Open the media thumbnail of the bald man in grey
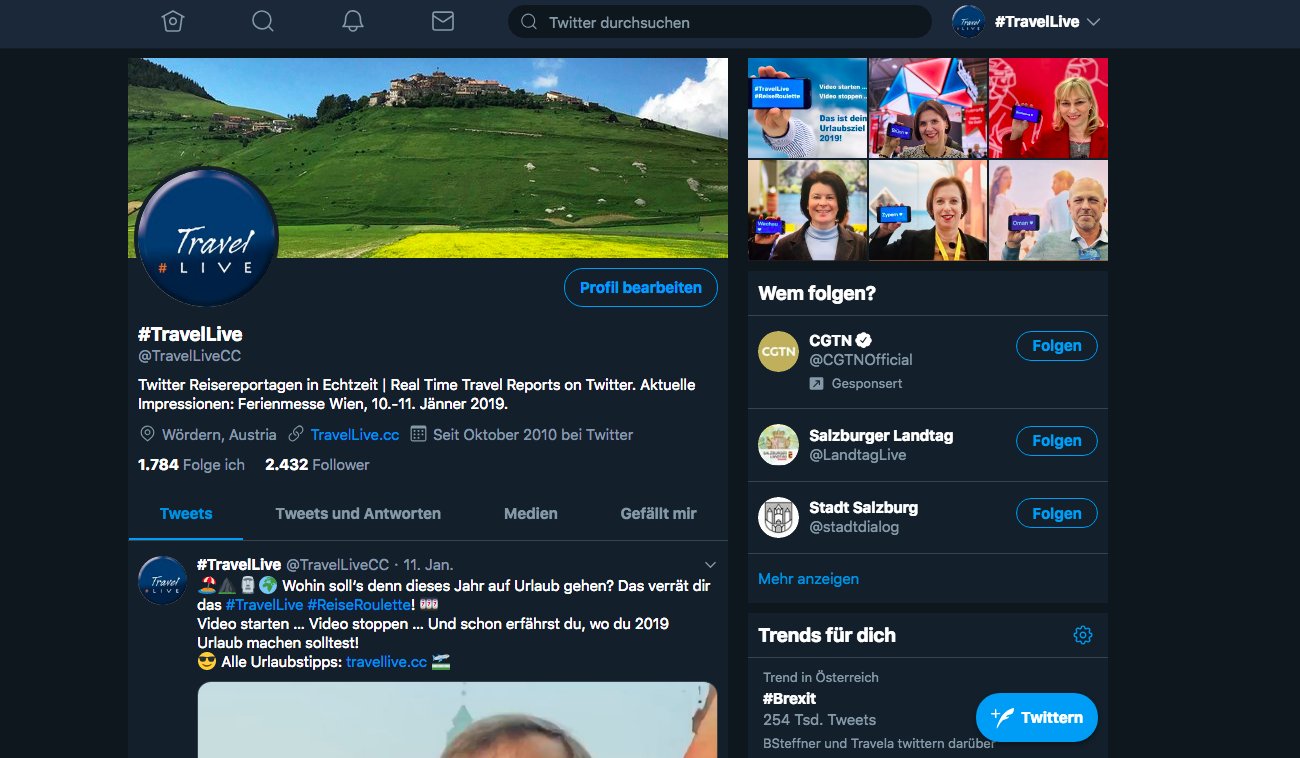This screenshot has width=1300, height=758. (x=1048, y=210)
